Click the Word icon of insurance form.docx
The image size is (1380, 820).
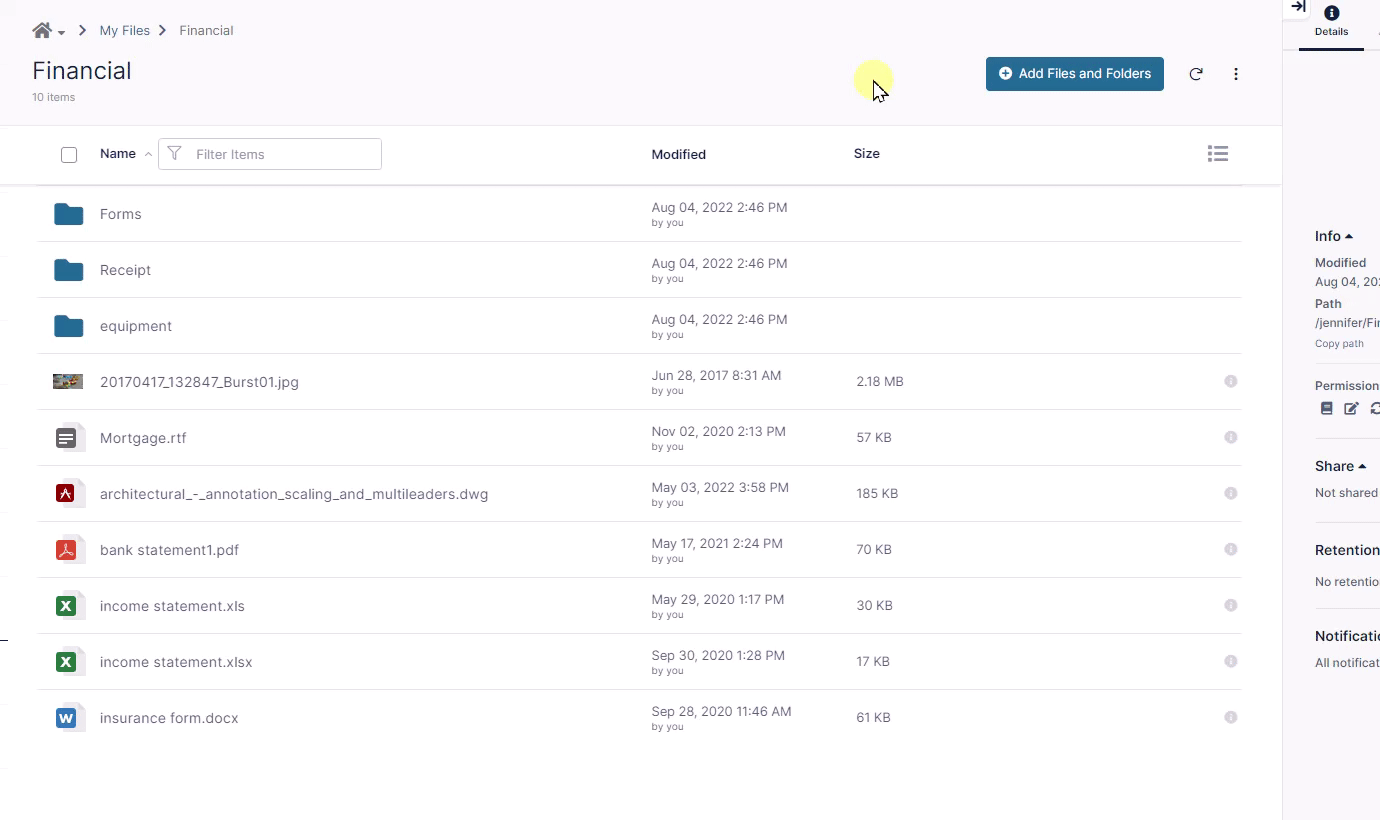coord(66,718)
